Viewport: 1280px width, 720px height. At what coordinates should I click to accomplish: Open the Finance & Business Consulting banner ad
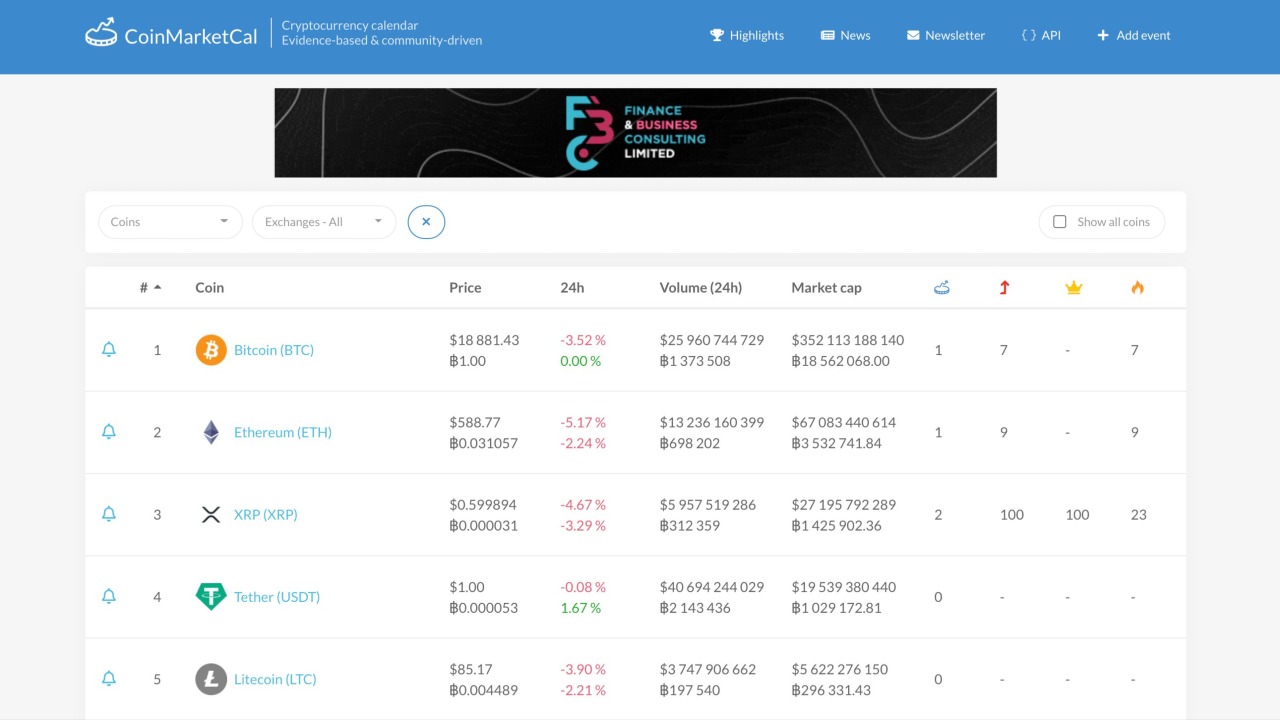[x=636, y=133]
